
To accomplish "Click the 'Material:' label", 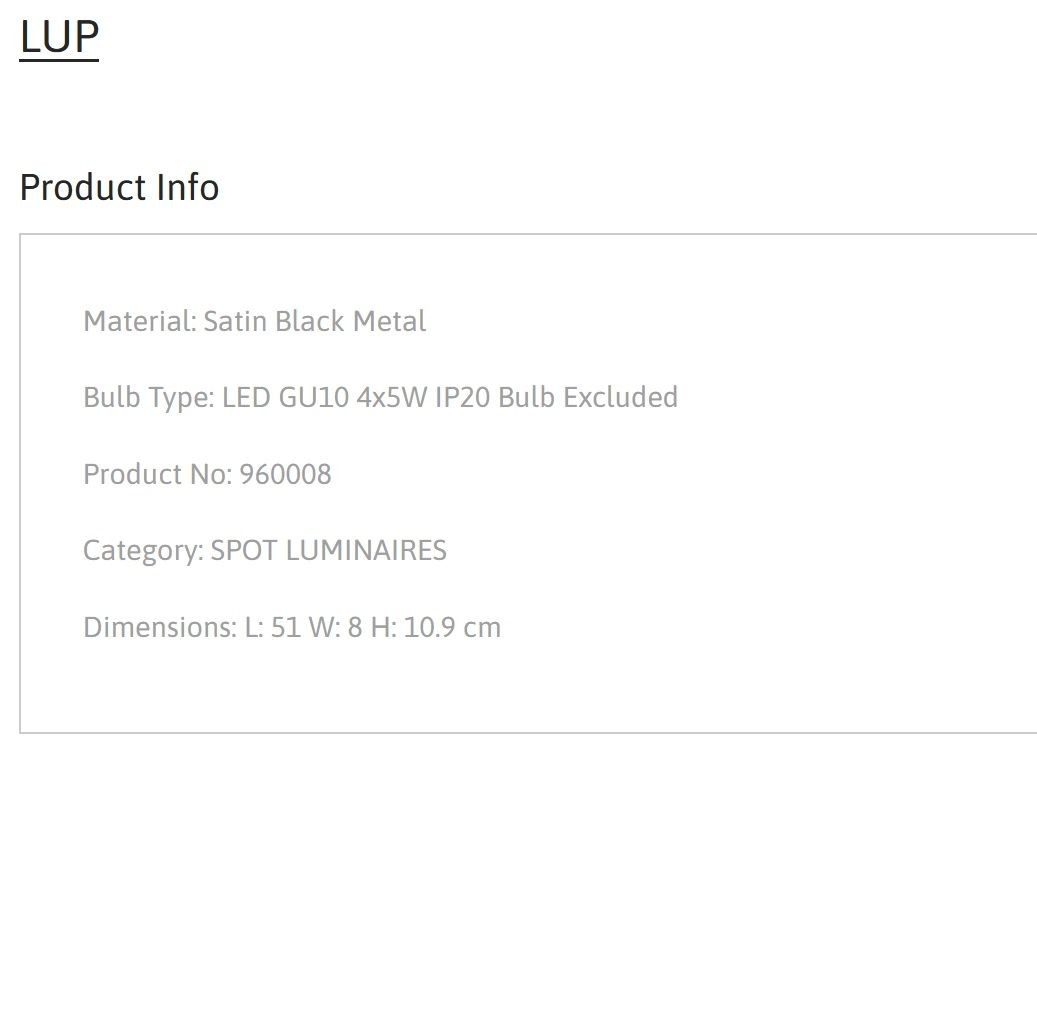I will coord(140,321).
